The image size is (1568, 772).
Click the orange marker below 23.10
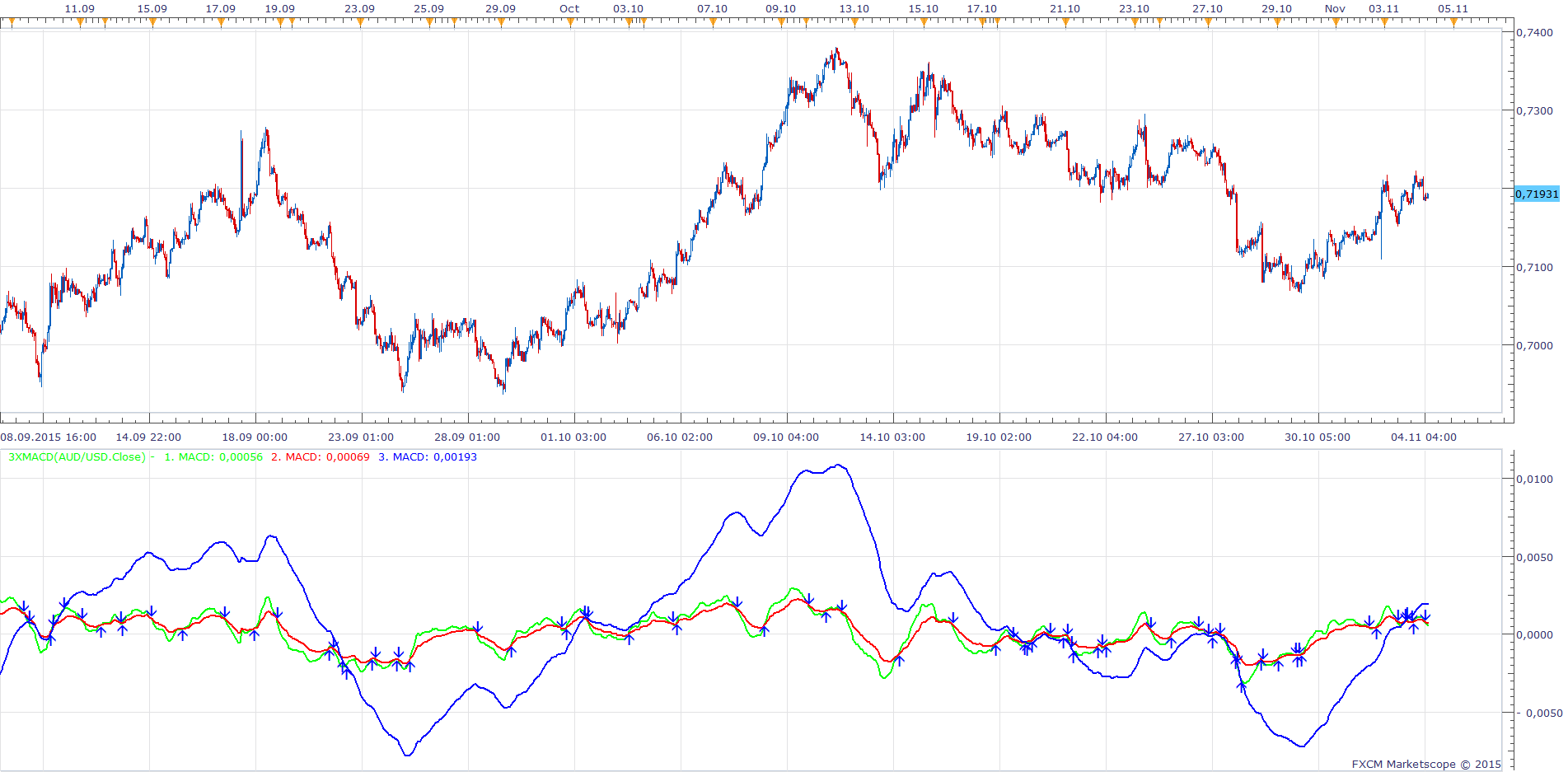click(1135, 23)
